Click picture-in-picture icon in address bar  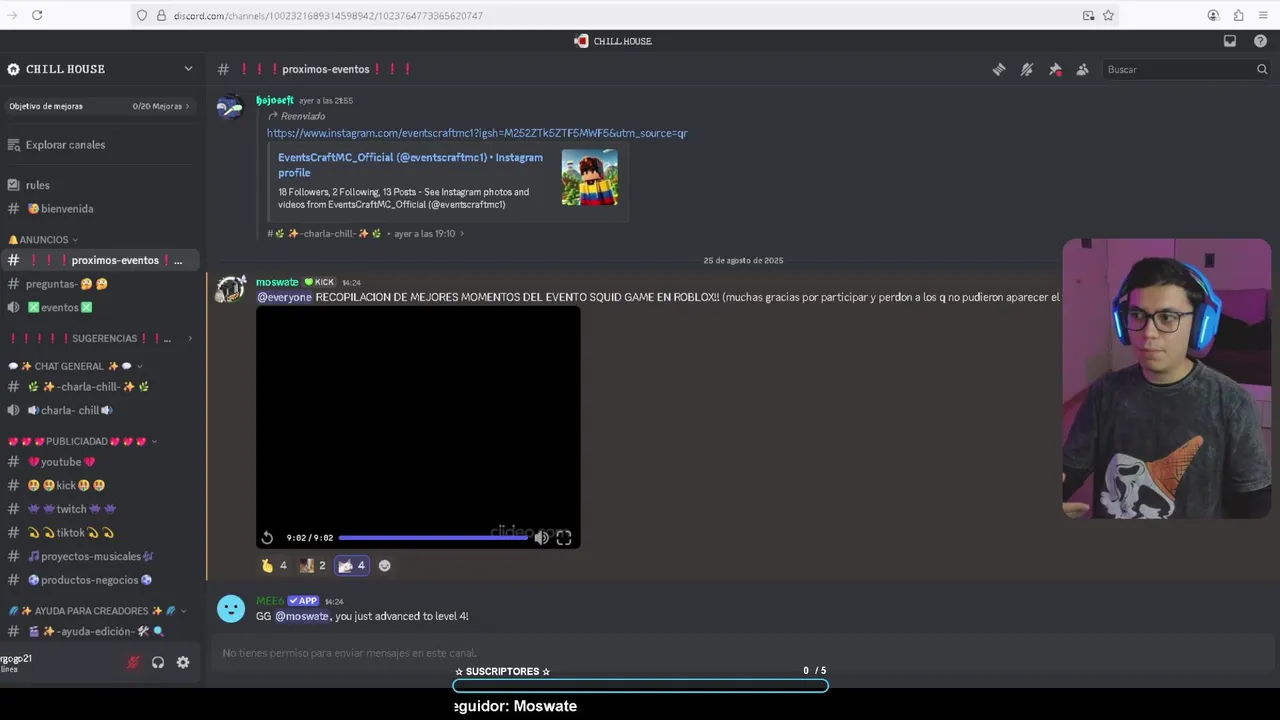1088,15
